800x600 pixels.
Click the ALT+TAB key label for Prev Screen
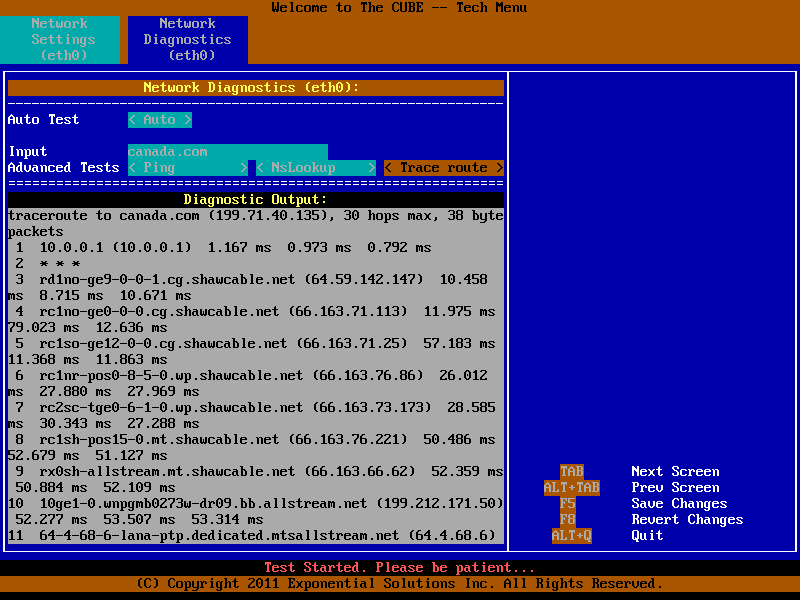571,488
